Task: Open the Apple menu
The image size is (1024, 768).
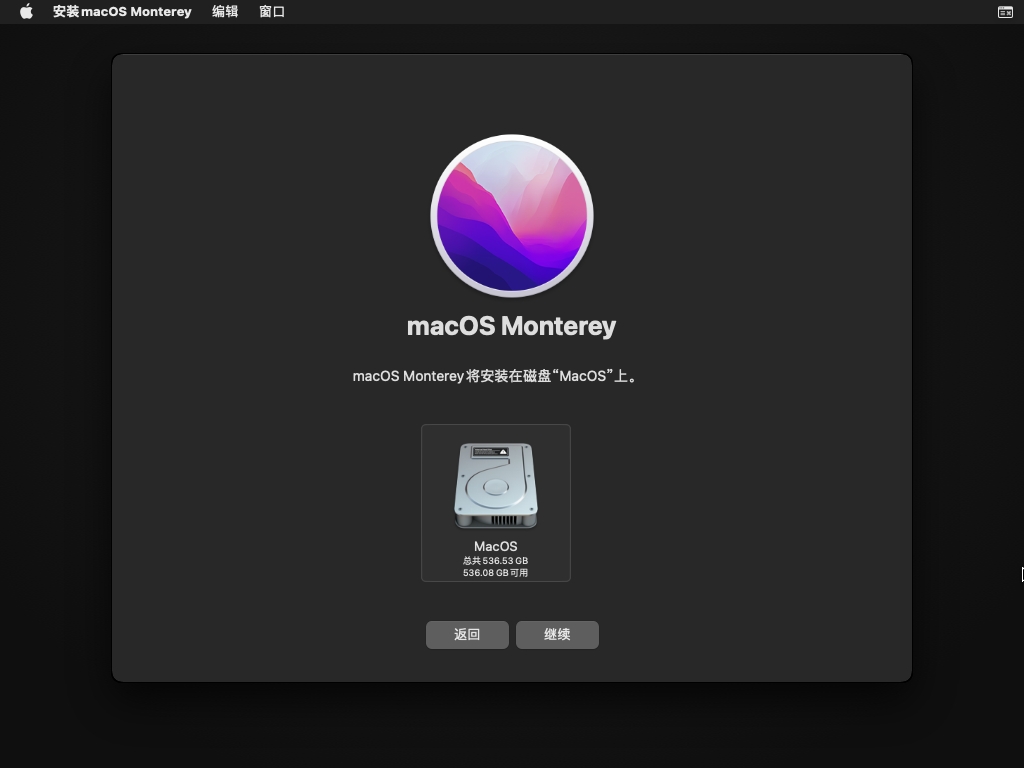Action: [x=27, y=12]
